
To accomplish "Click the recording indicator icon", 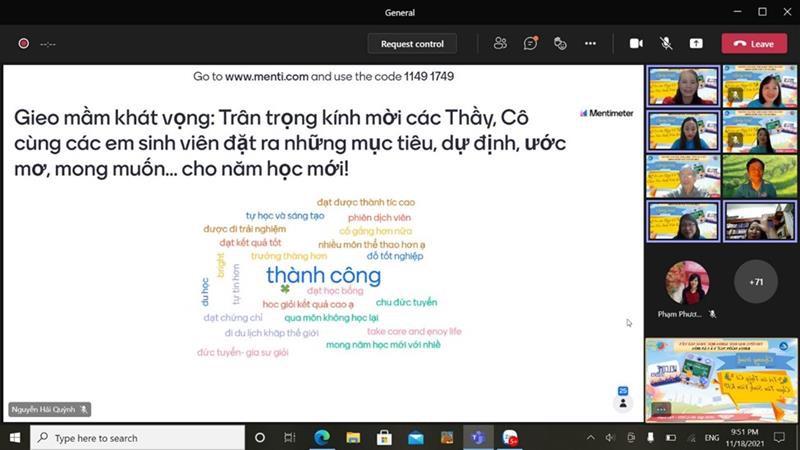I will click(x=23, y=43).
